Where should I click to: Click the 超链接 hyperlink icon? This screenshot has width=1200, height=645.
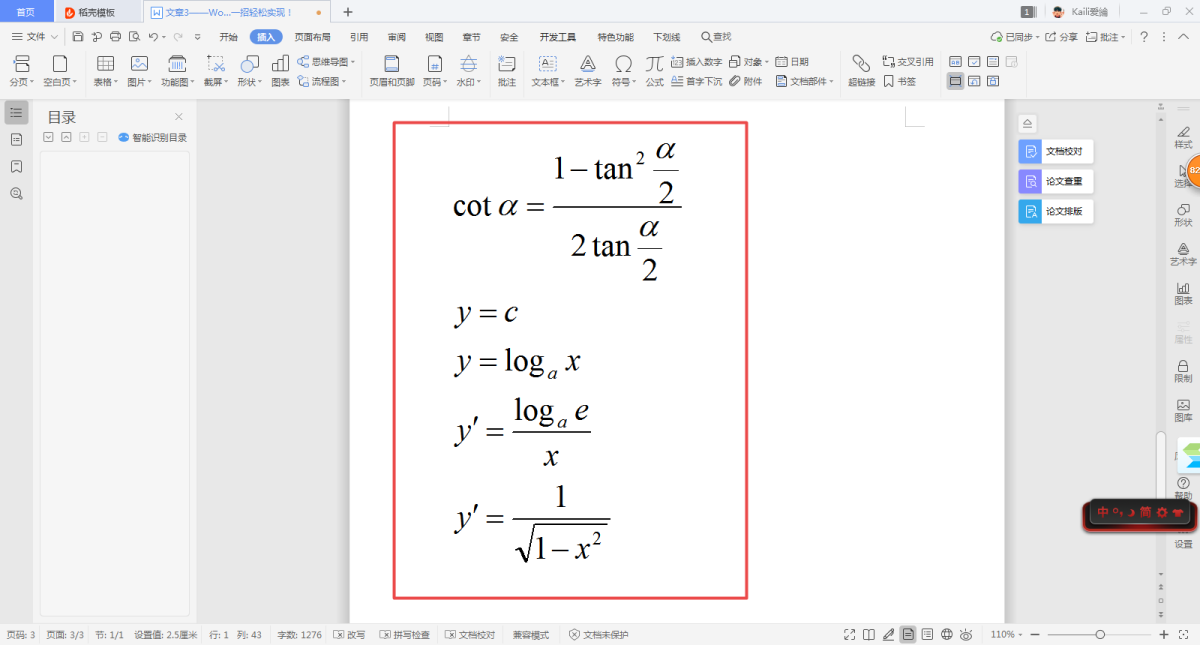pyautogui.click(x=861, y=70)
